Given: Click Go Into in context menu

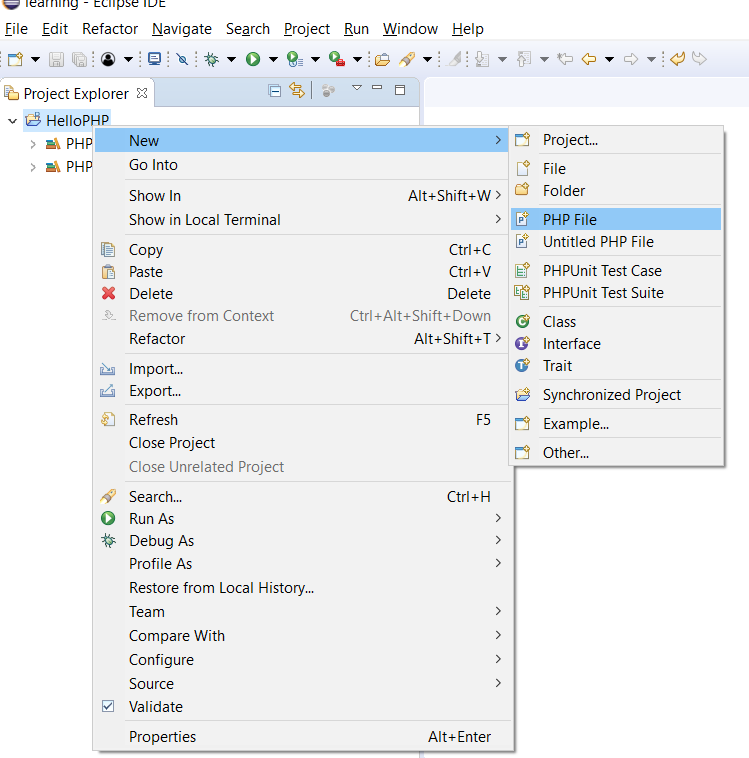Looking at the screenshot, I should pyautogui.click(x=301, y=165).
